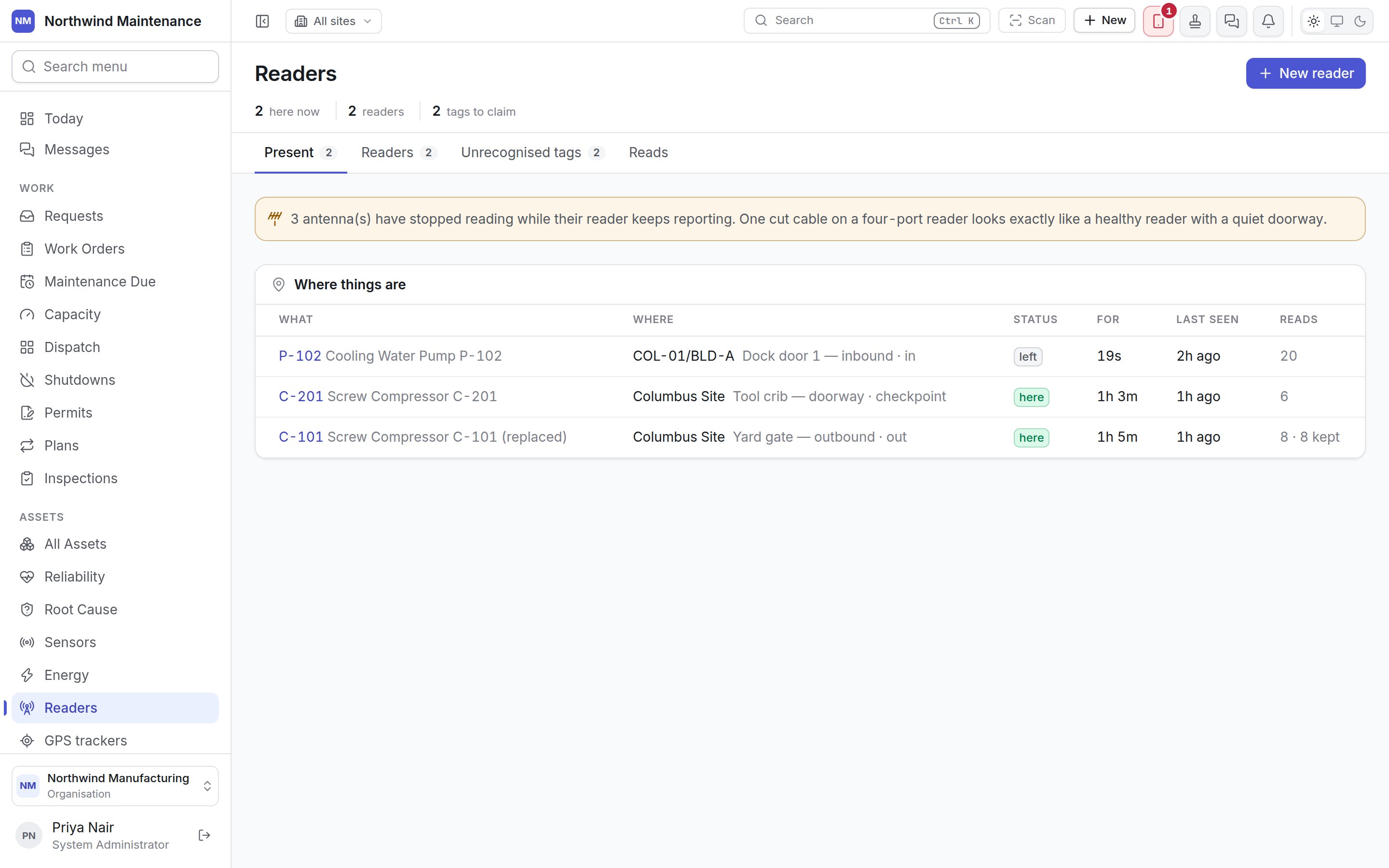Open asset link C-201

click(301, 397)
